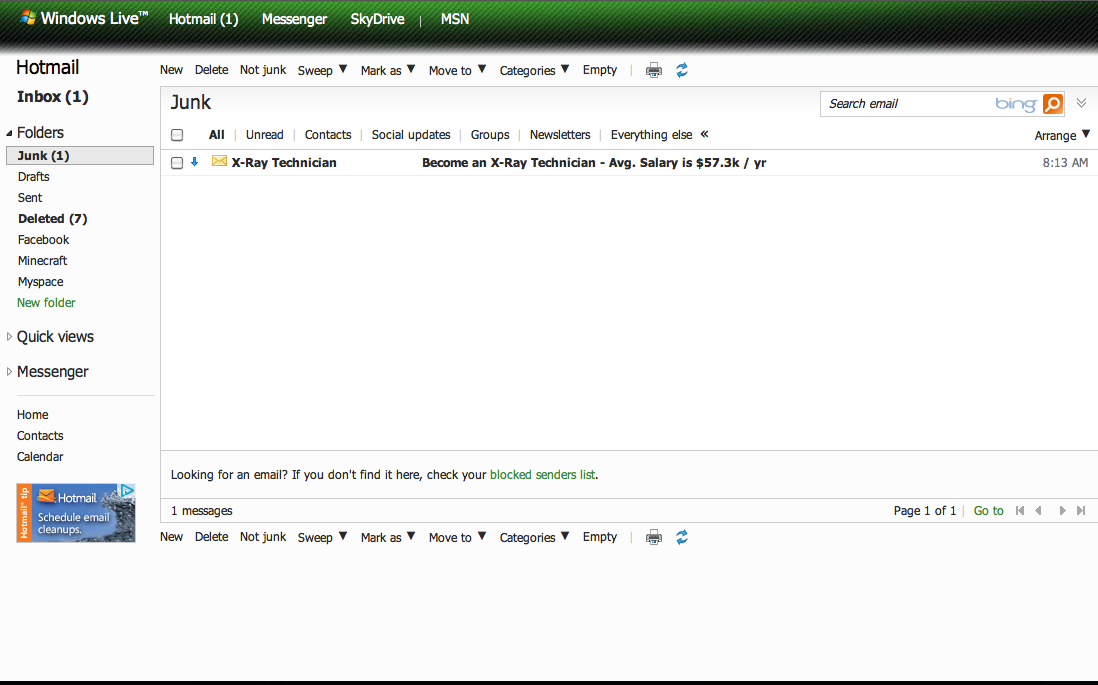Open the Inbox (1) folder
1098x685 pixels.
click(53, 97)
